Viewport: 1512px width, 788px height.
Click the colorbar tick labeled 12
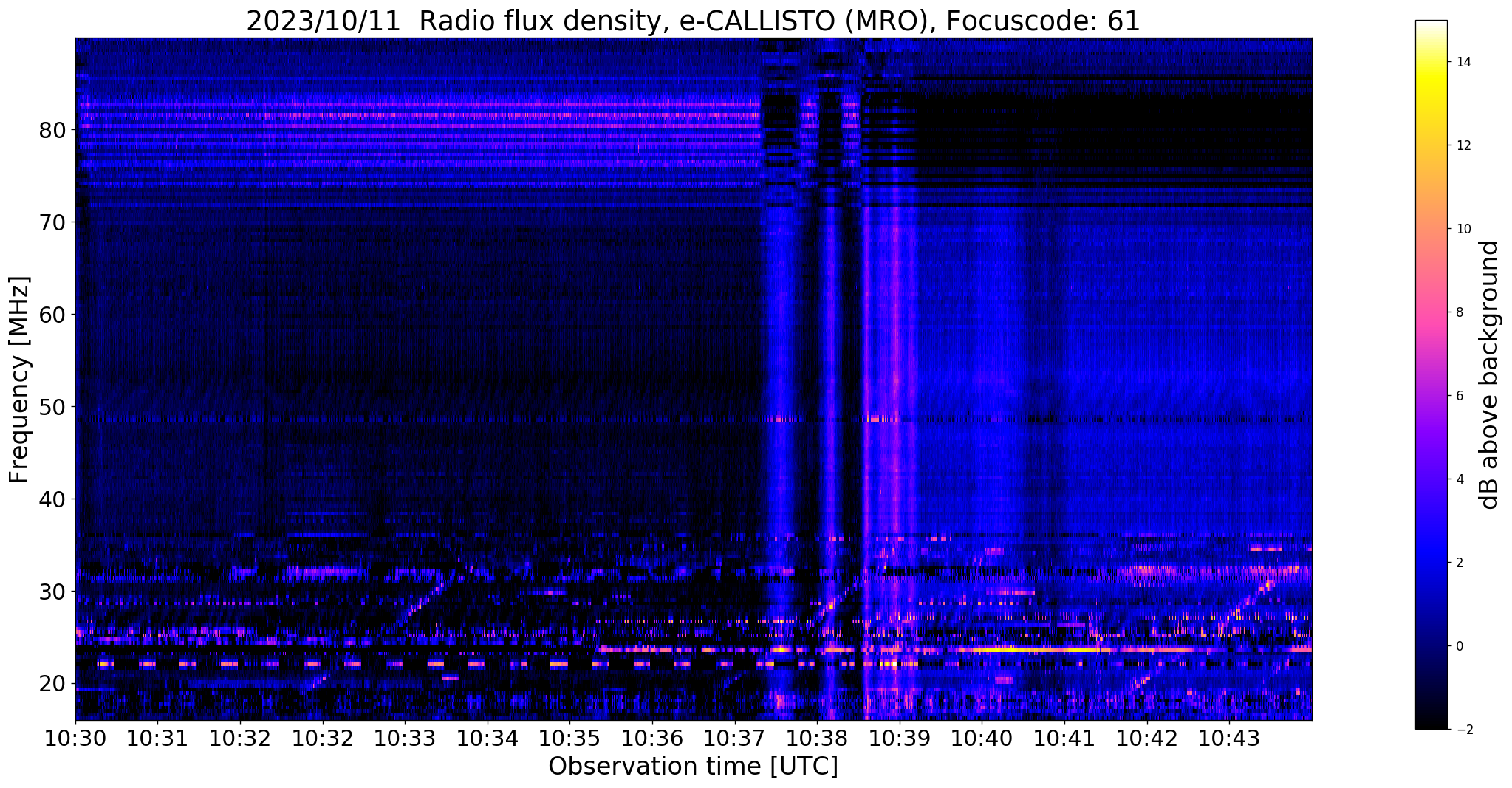1462,145
